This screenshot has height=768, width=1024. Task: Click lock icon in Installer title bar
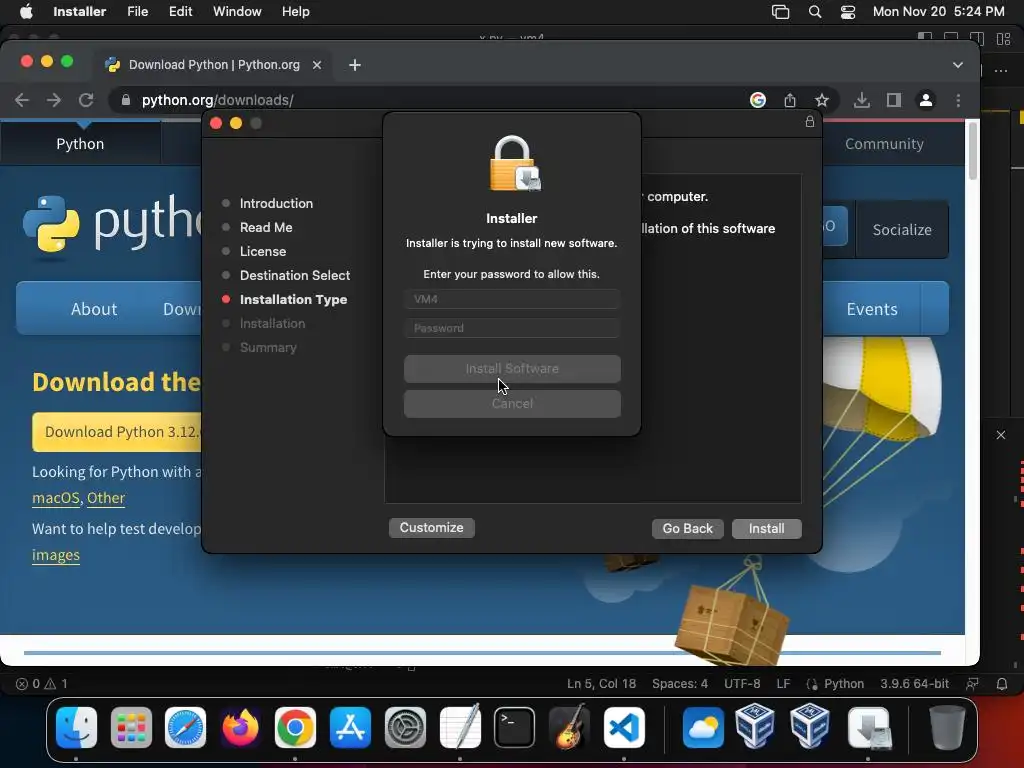click(x=809, y=121)
